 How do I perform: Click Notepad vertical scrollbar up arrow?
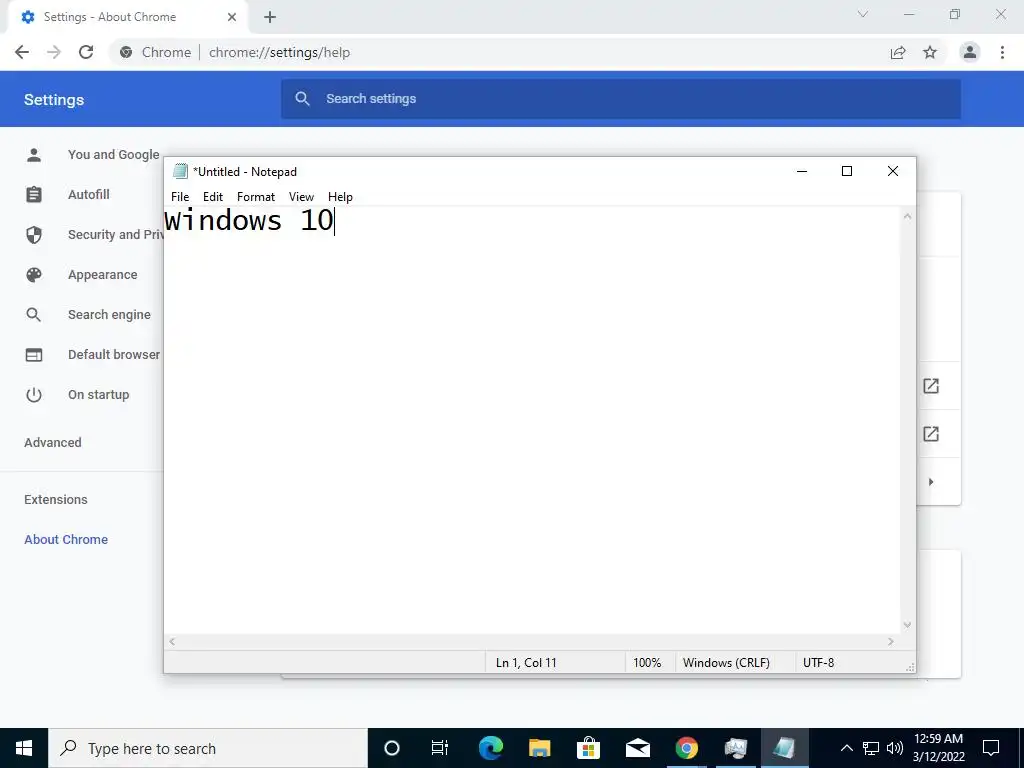point(907,216)
